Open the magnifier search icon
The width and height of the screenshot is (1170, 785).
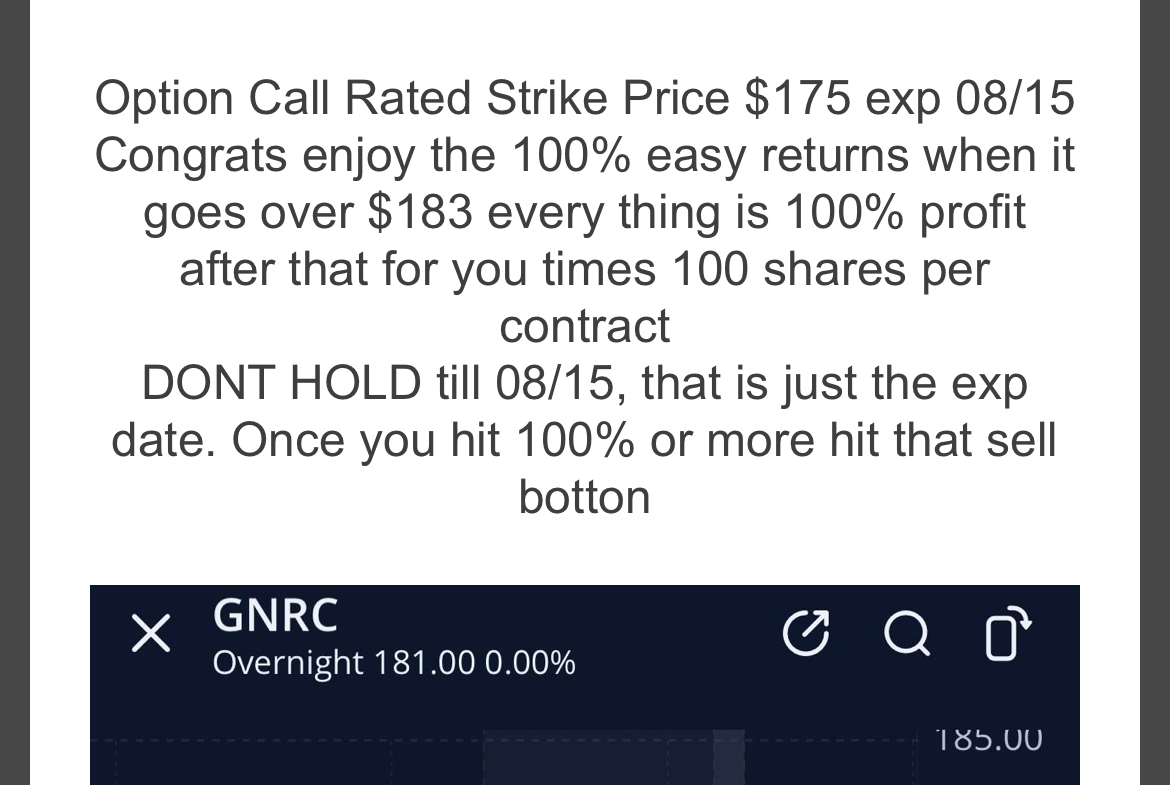[x=907, y=634]
